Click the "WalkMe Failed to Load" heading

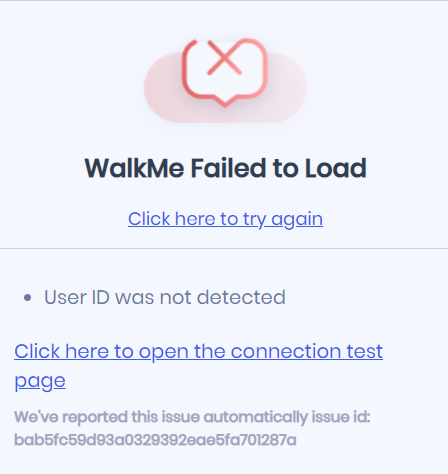pos(225,168)
